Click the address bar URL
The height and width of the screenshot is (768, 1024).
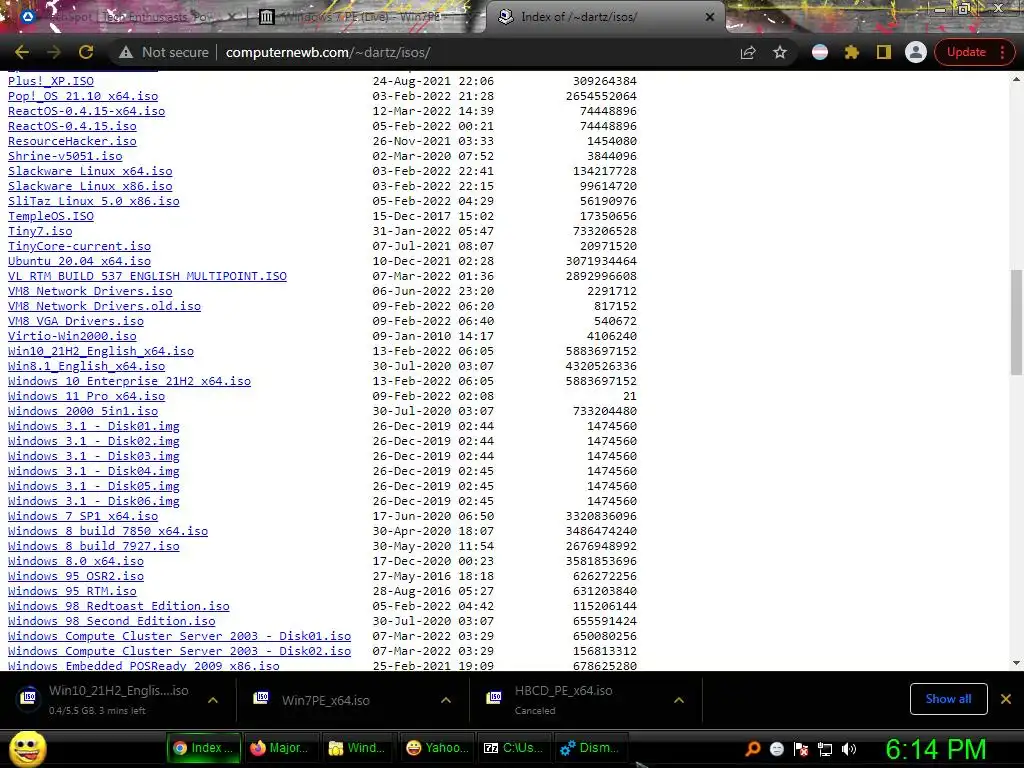pos(328,52)
